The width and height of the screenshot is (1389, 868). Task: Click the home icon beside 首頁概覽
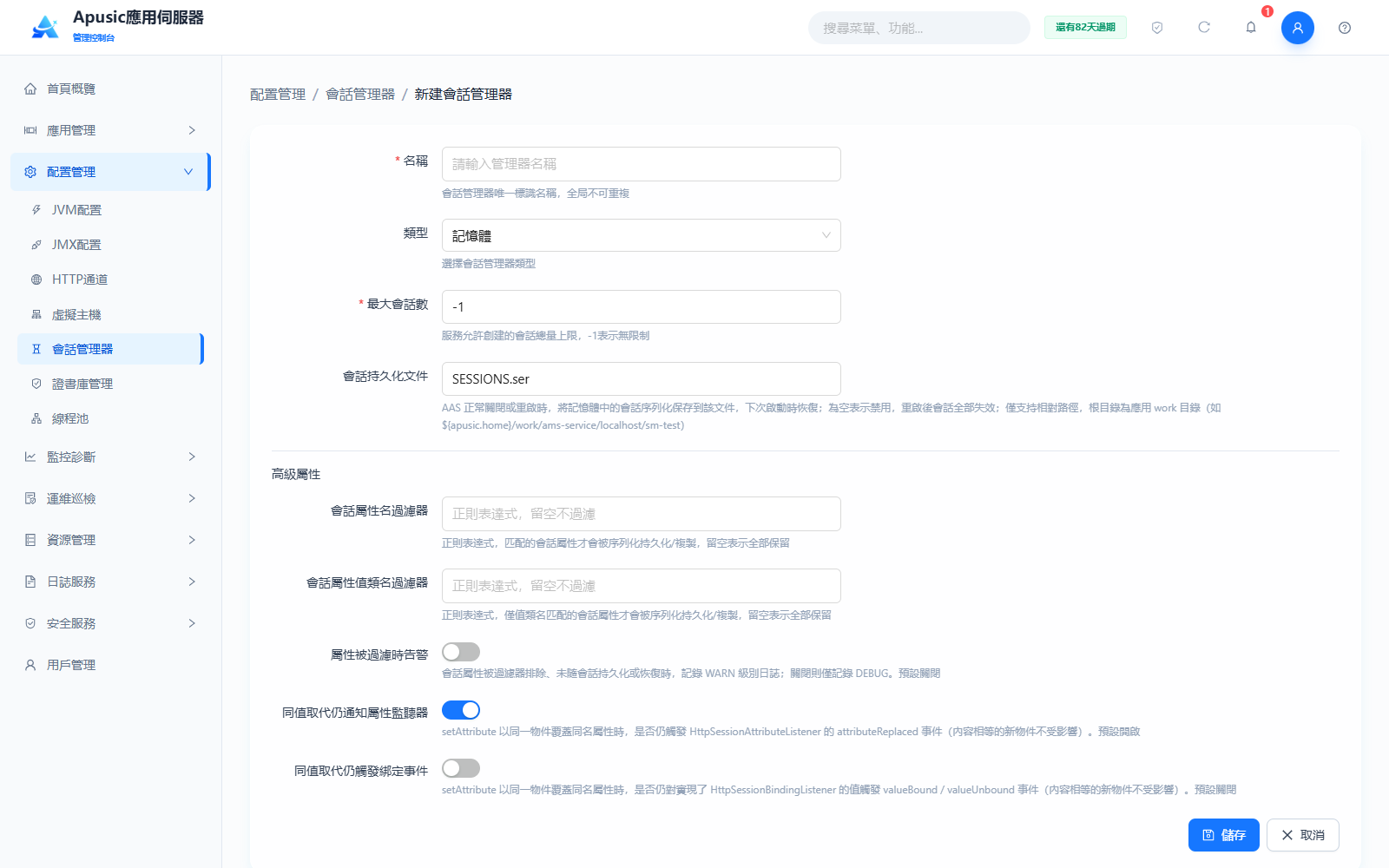(x=30, y=89)
